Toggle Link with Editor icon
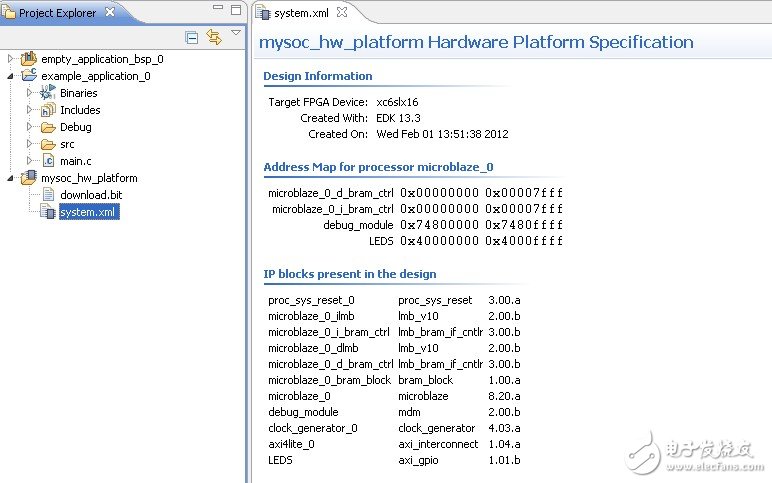The height and width of the screenshot is (483, 772). 213,37
